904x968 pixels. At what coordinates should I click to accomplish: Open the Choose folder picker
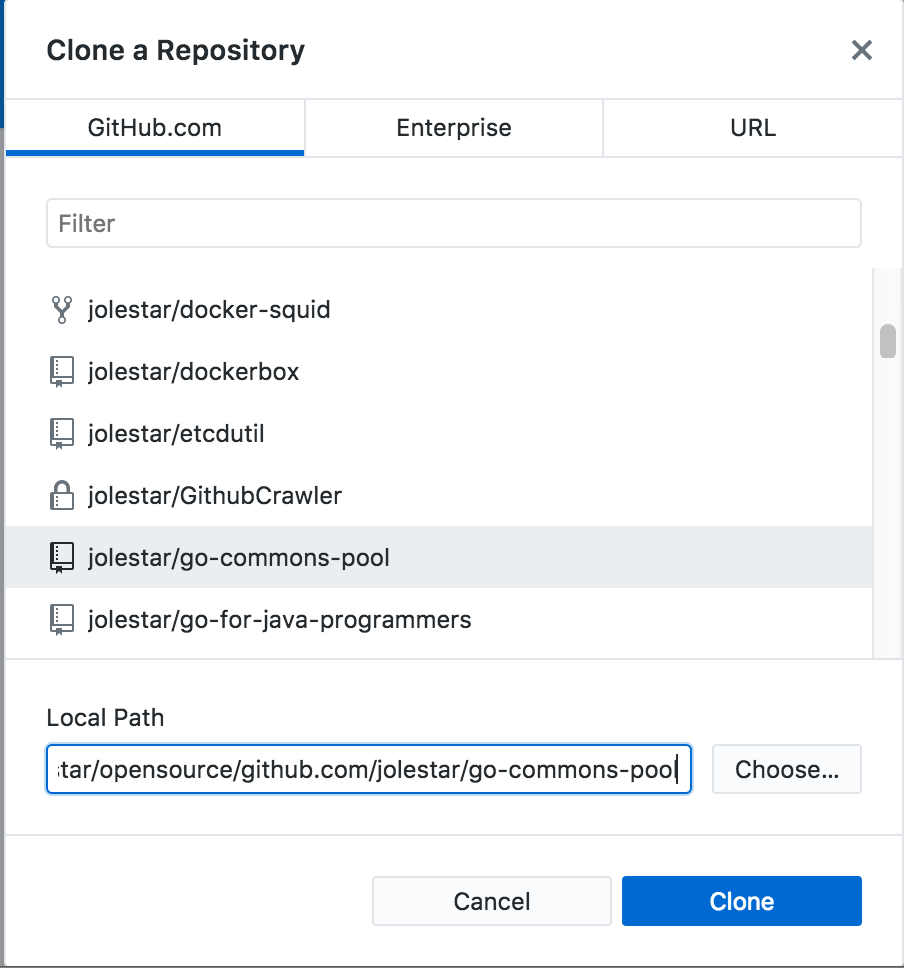click(x=786, y=769)
